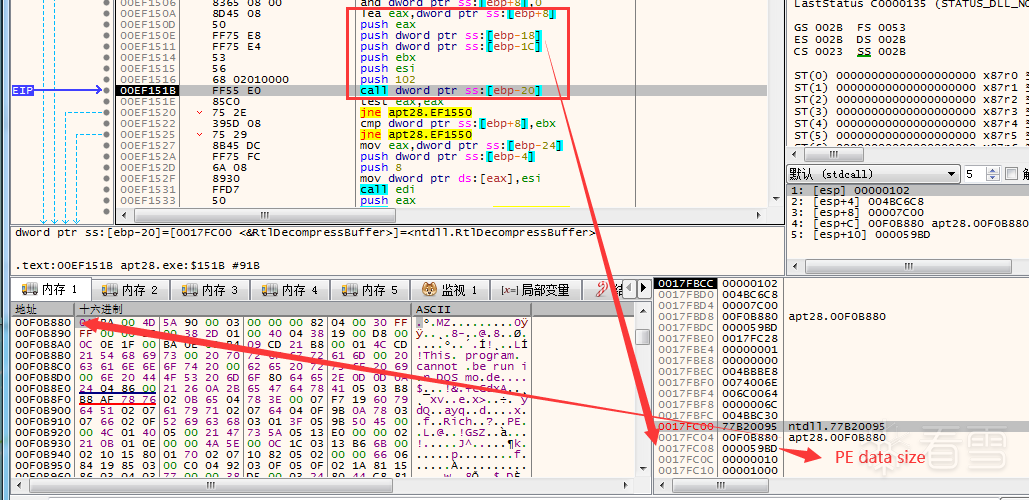Toggle breakpoint dot at address 00EF1522
Viewport: 1029px width, 500px height.
[106, 123]
